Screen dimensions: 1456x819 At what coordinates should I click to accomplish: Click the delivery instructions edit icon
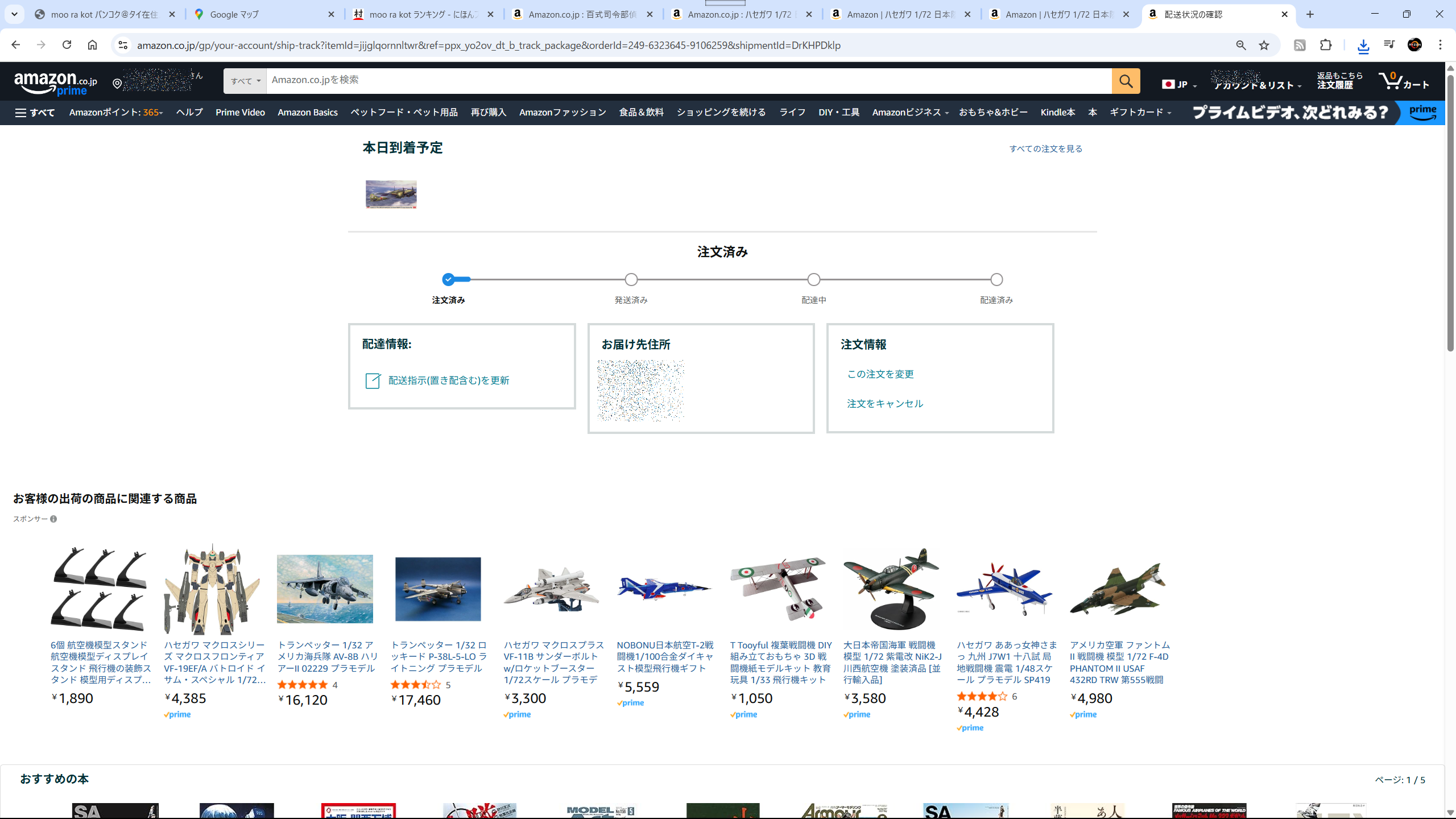coord(373,380)
